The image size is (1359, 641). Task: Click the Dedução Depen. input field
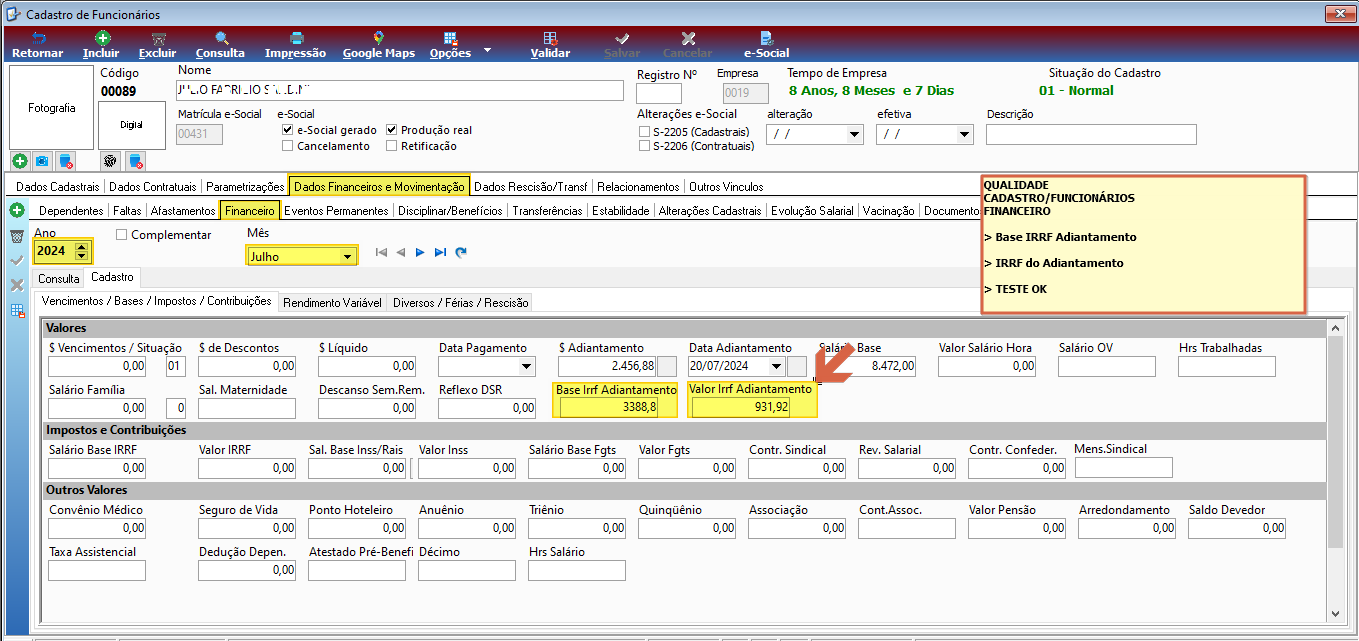tap(247, 570)
